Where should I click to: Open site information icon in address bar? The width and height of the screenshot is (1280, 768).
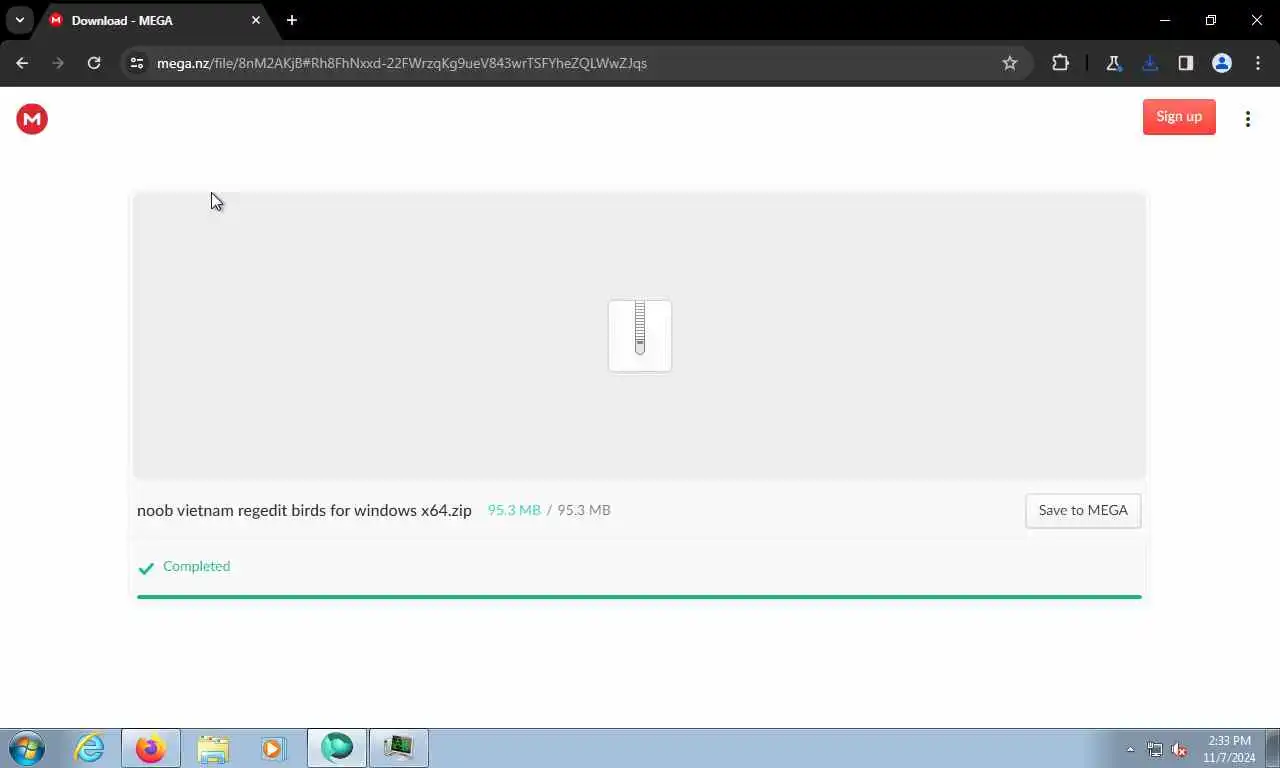click(138, 63)
